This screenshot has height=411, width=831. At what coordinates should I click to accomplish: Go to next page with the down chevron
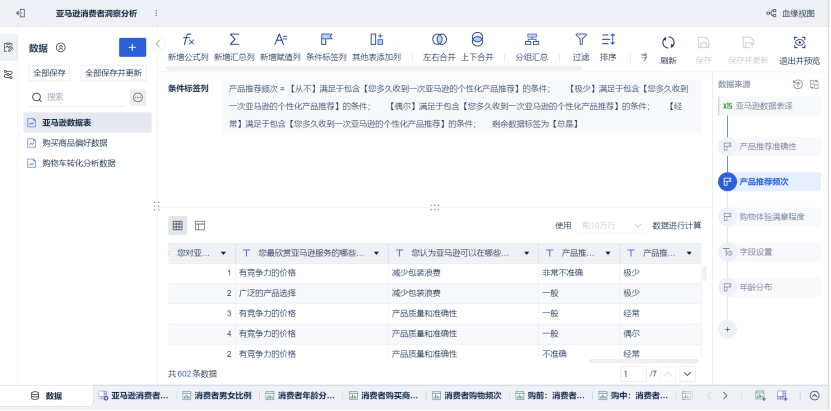click(x=687, y=374)
